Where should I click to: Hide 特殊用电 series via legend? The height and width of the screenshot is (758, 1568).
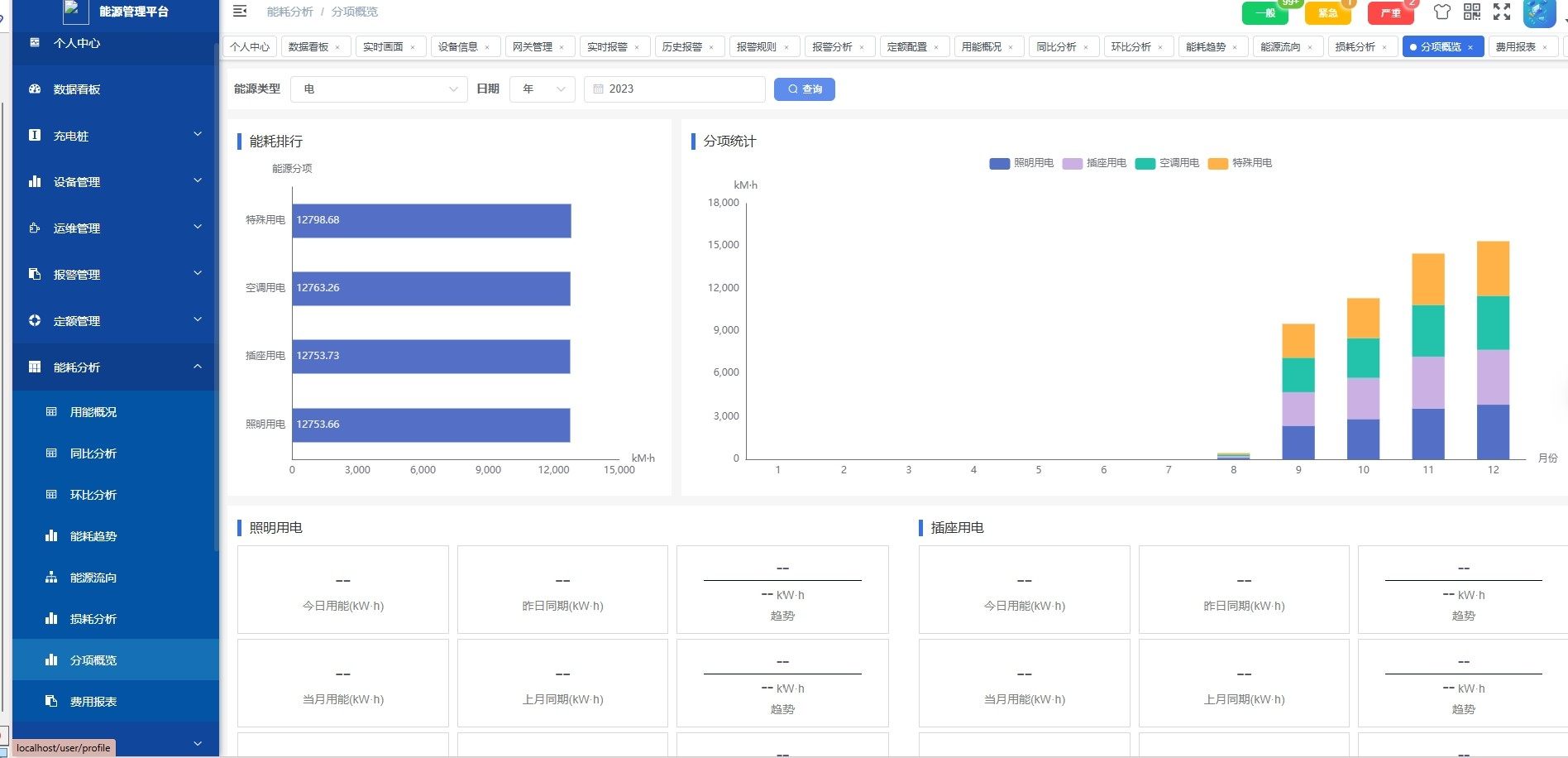pos(1240,163)
